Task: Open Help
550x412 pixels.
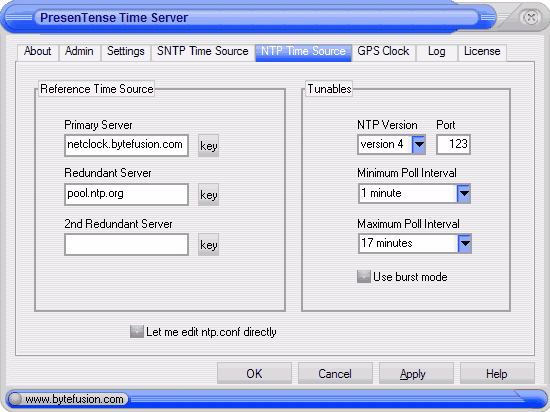Action: click(x=497, y=373)
